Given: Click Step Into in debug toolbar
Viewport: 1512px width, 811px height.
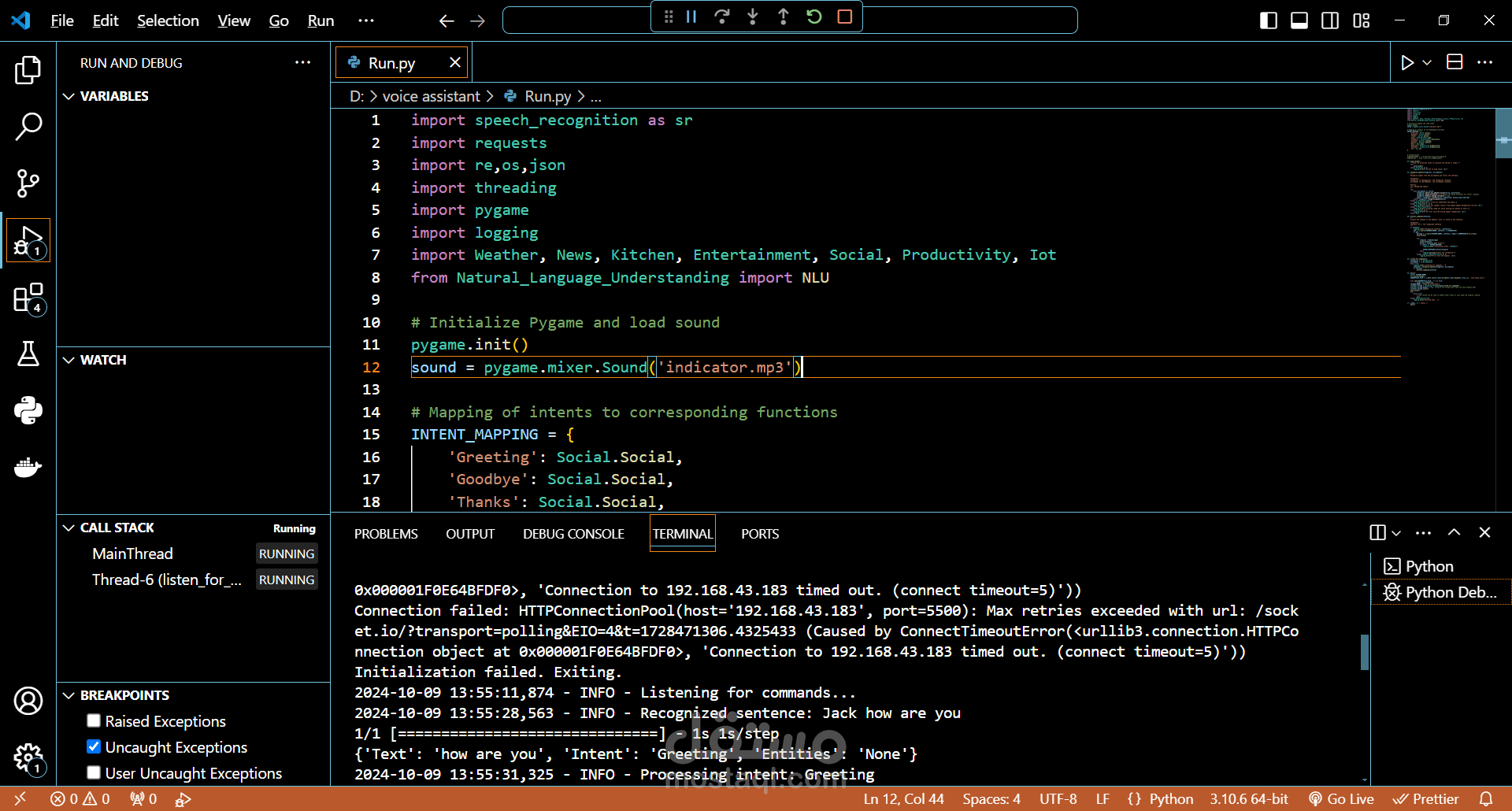Looking at the screenshot, I should pyautogui.click(x=753, y=17).
